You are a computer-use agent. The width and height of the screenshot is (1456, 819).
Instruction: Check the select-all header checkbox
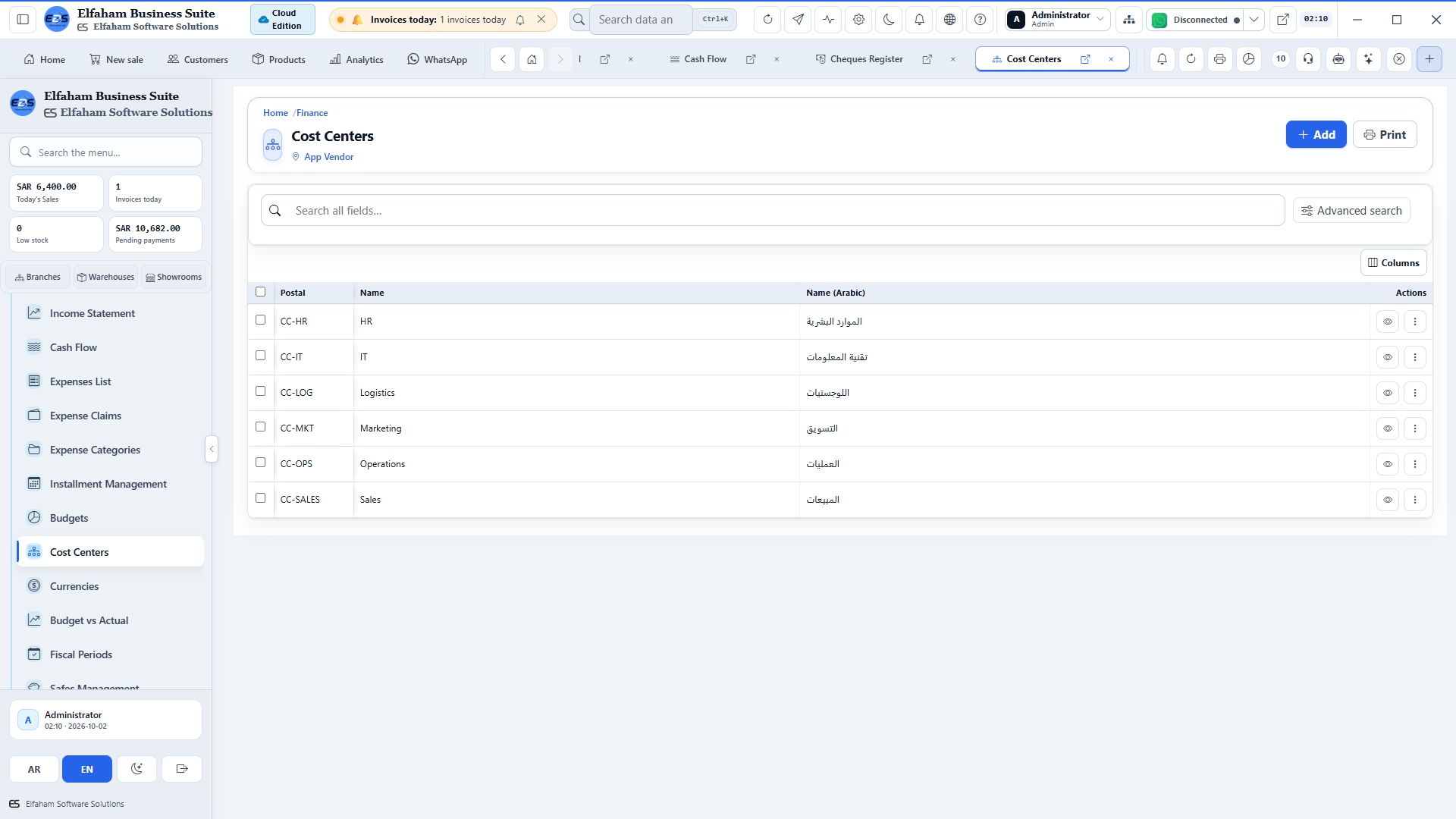point(260,292)
